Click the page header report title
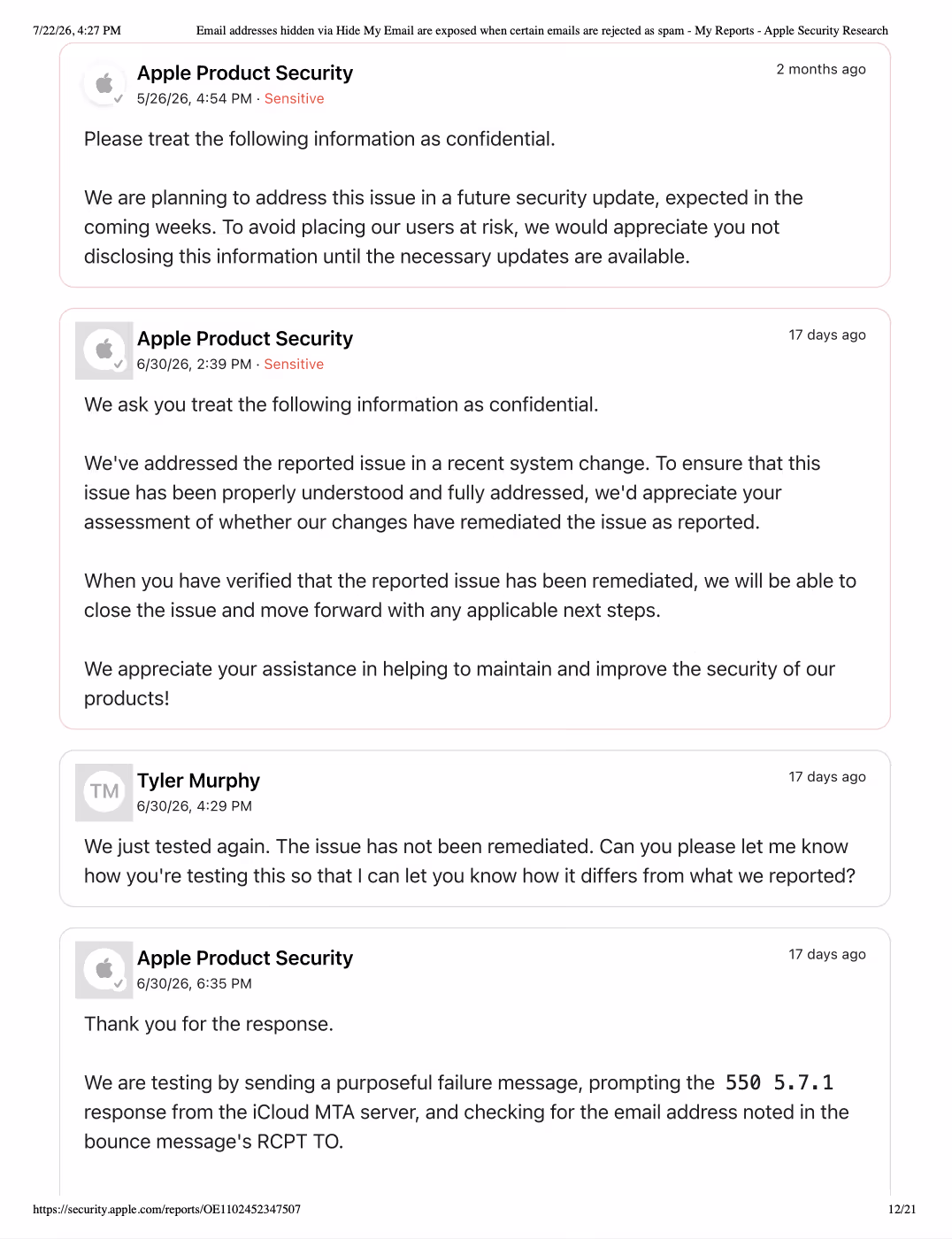 (542, 30)
